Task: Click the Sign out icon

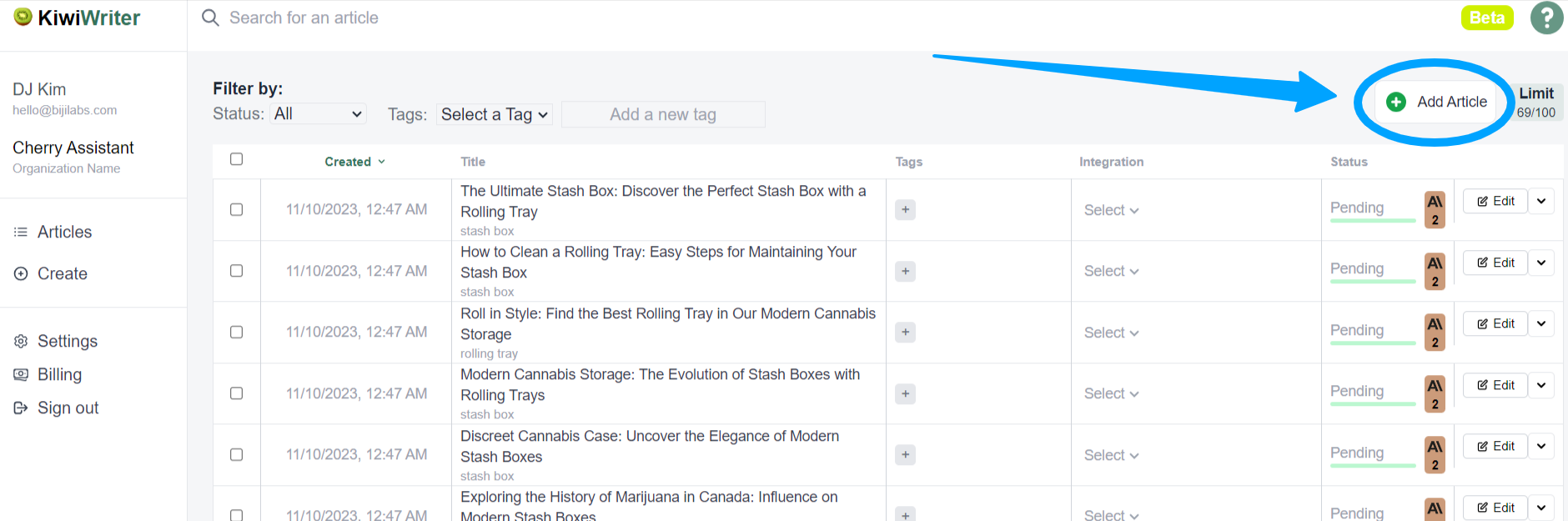Action: pos(21,408)
